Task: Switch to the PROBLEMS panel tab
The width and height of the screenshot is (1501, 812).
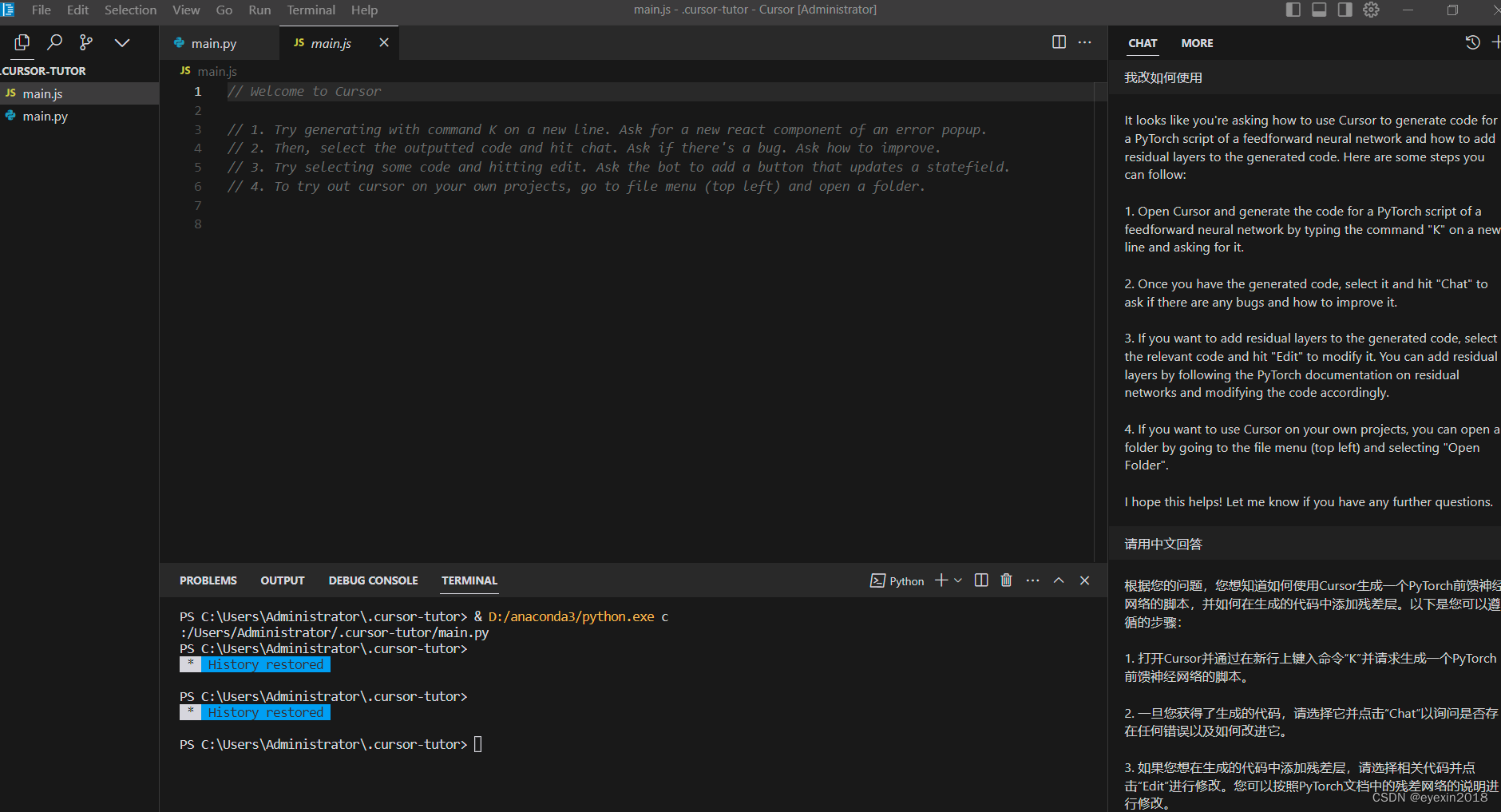Action: [208, 580]
